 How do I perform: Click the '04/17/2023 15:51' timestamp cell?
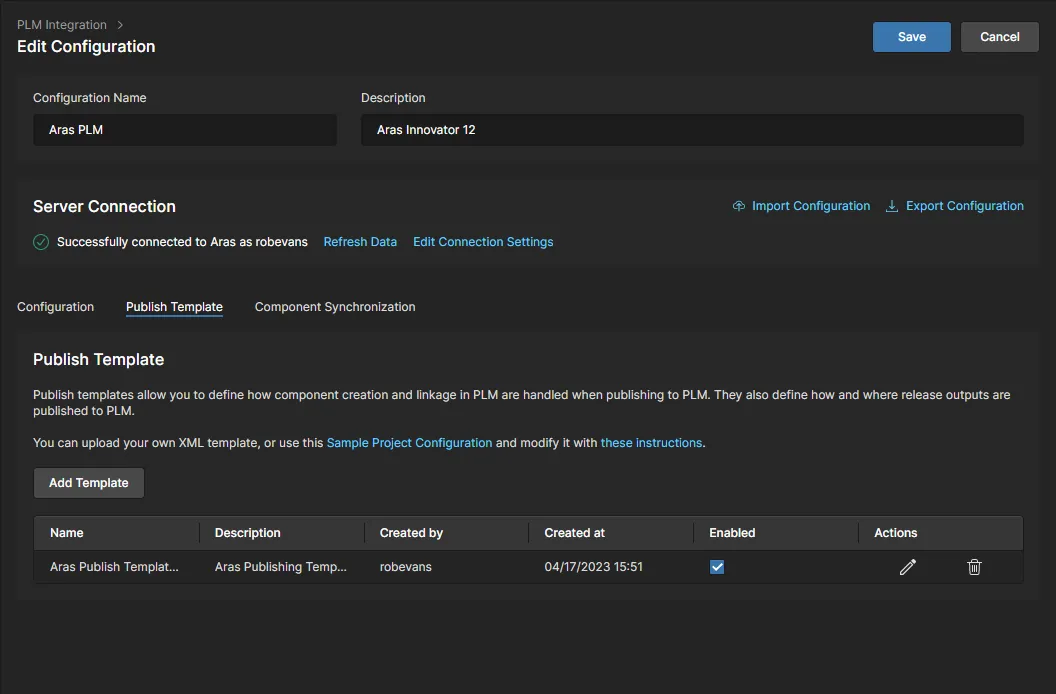point(593,567)
